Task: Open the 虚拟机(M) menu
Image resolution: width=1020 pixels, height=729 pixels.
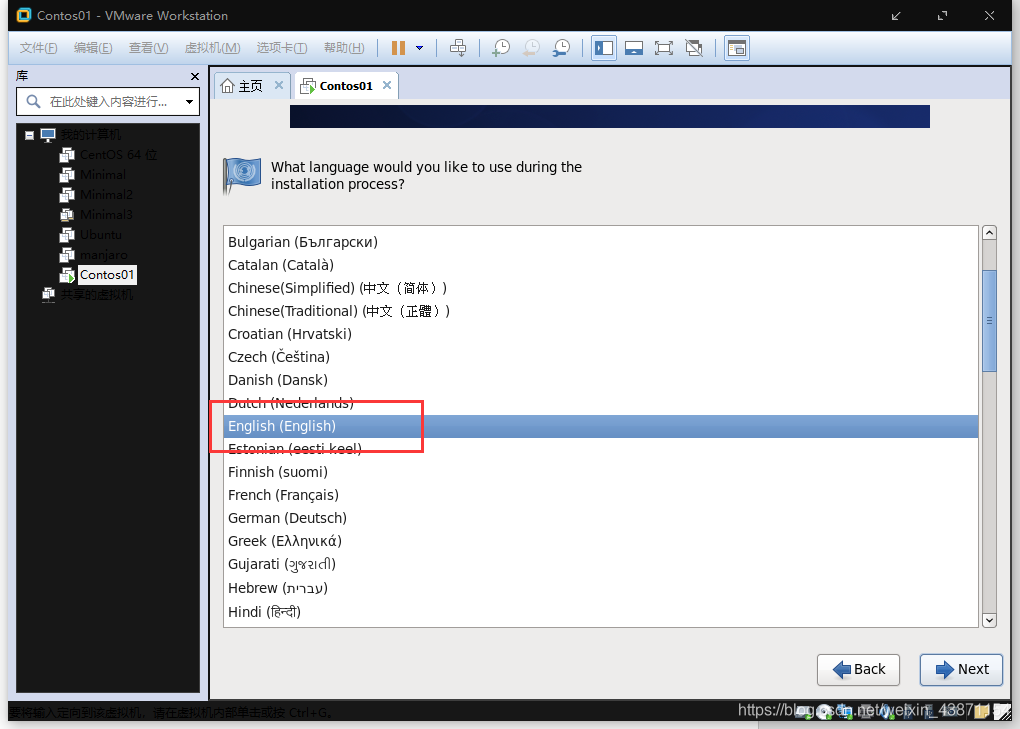Action: click(213, 48)
